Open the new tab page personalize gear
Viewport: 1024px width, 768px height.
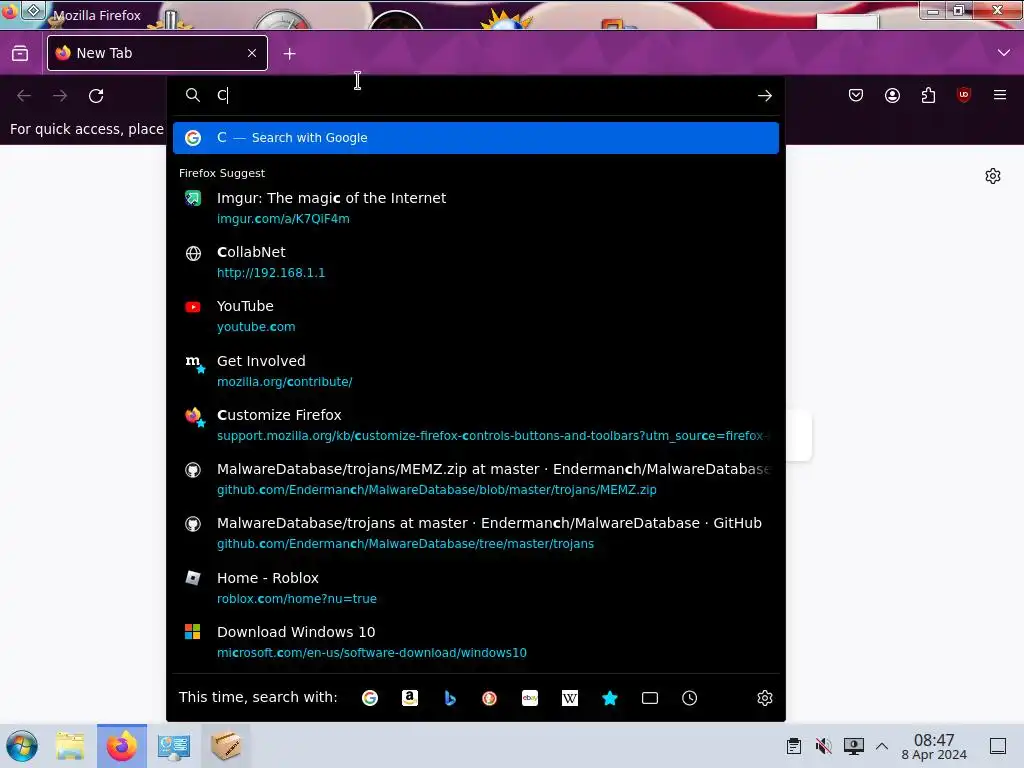[993, 176]
